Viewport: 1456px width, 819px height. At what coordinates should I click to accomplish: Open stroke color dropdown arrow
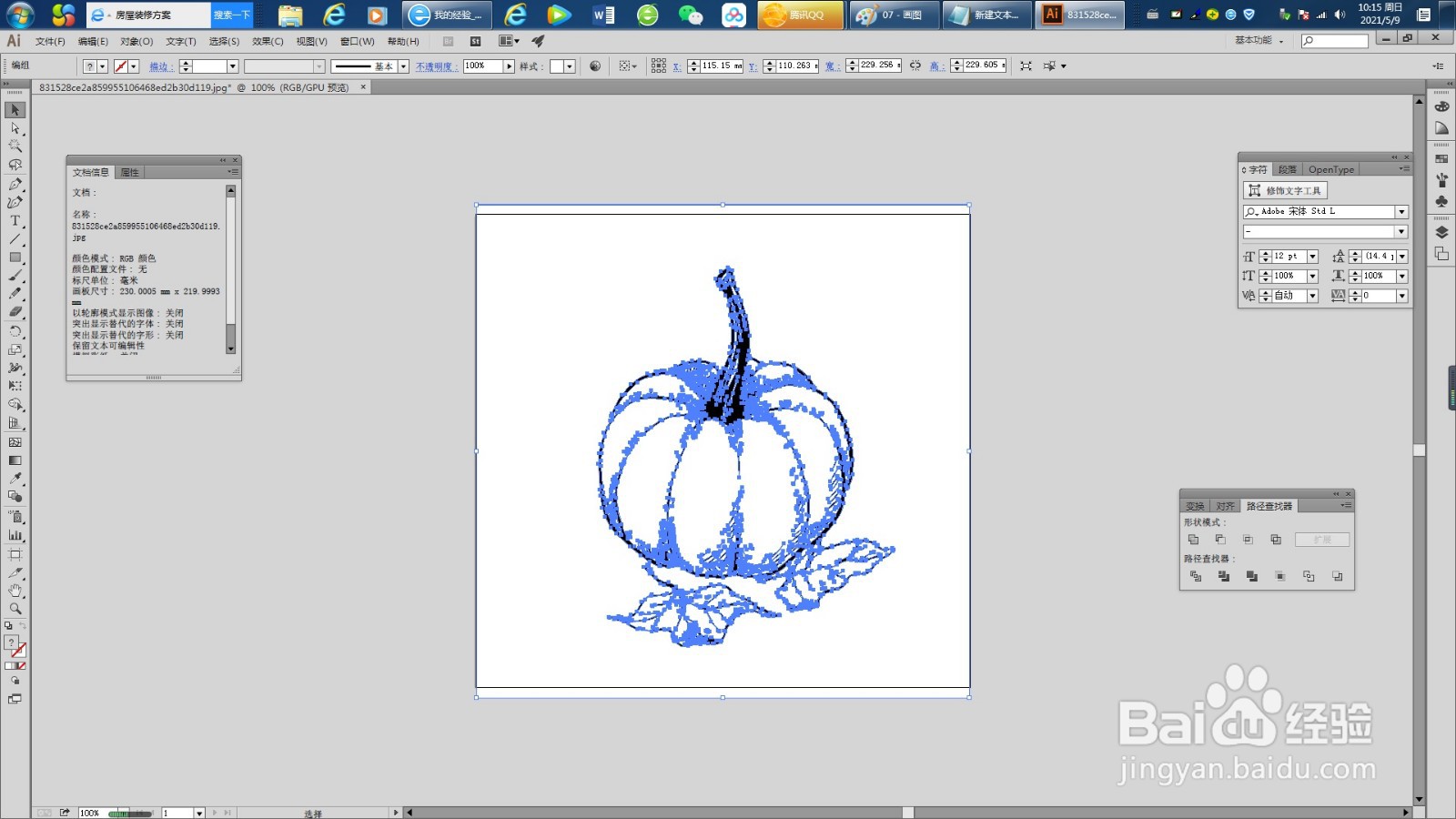[x=134, y=66]
